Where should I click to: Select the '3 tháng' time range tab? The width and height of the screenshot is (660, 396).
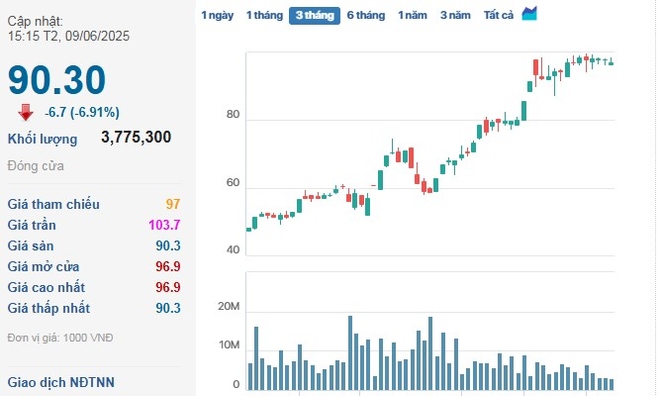click(x=314, y=16)
